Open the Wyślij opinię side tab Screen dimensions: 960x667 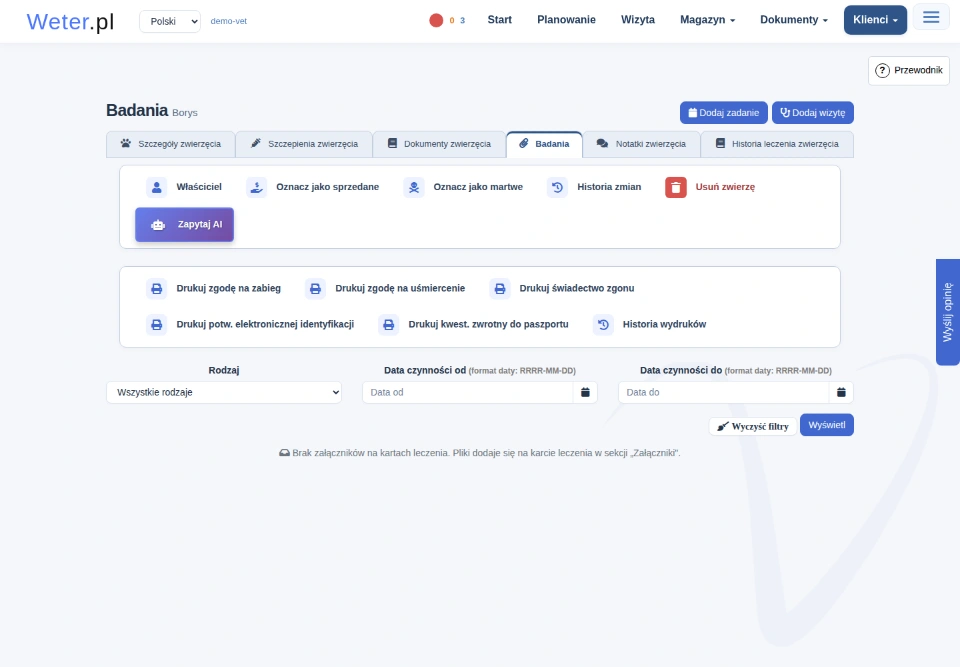pos(948,312)
